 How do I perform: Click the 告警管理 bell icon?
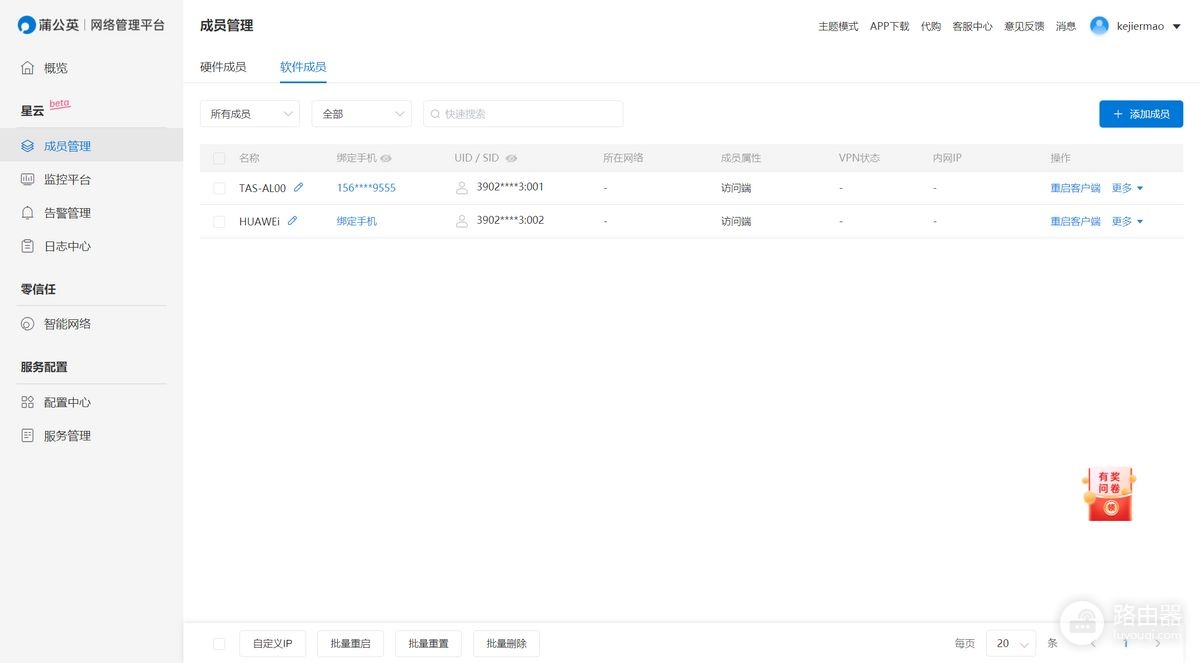[28, 213]
